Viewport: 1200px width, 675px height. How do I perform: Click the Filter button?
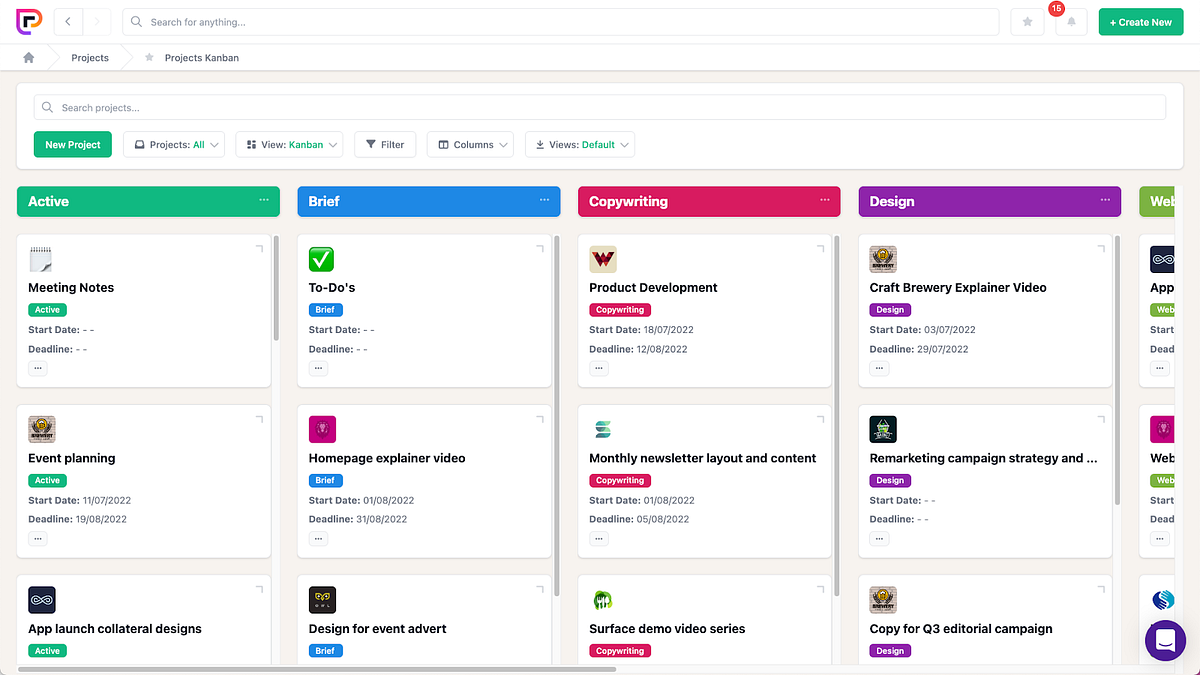(x=385, y=145)
